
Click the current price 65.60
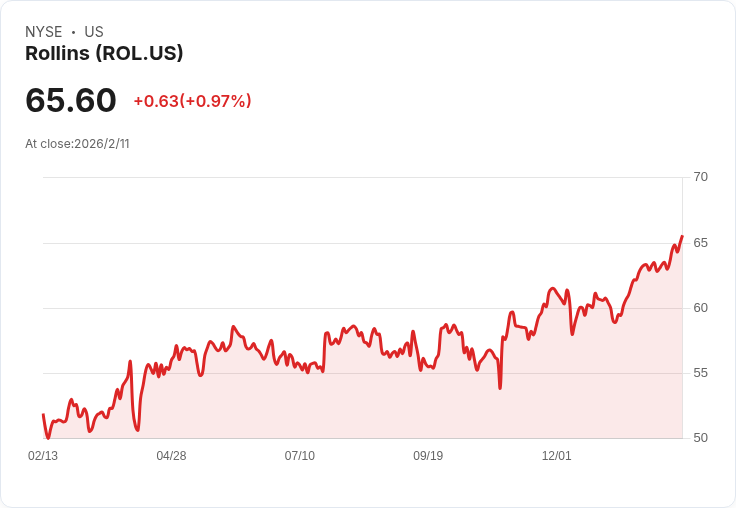click(x=71, y=100)
